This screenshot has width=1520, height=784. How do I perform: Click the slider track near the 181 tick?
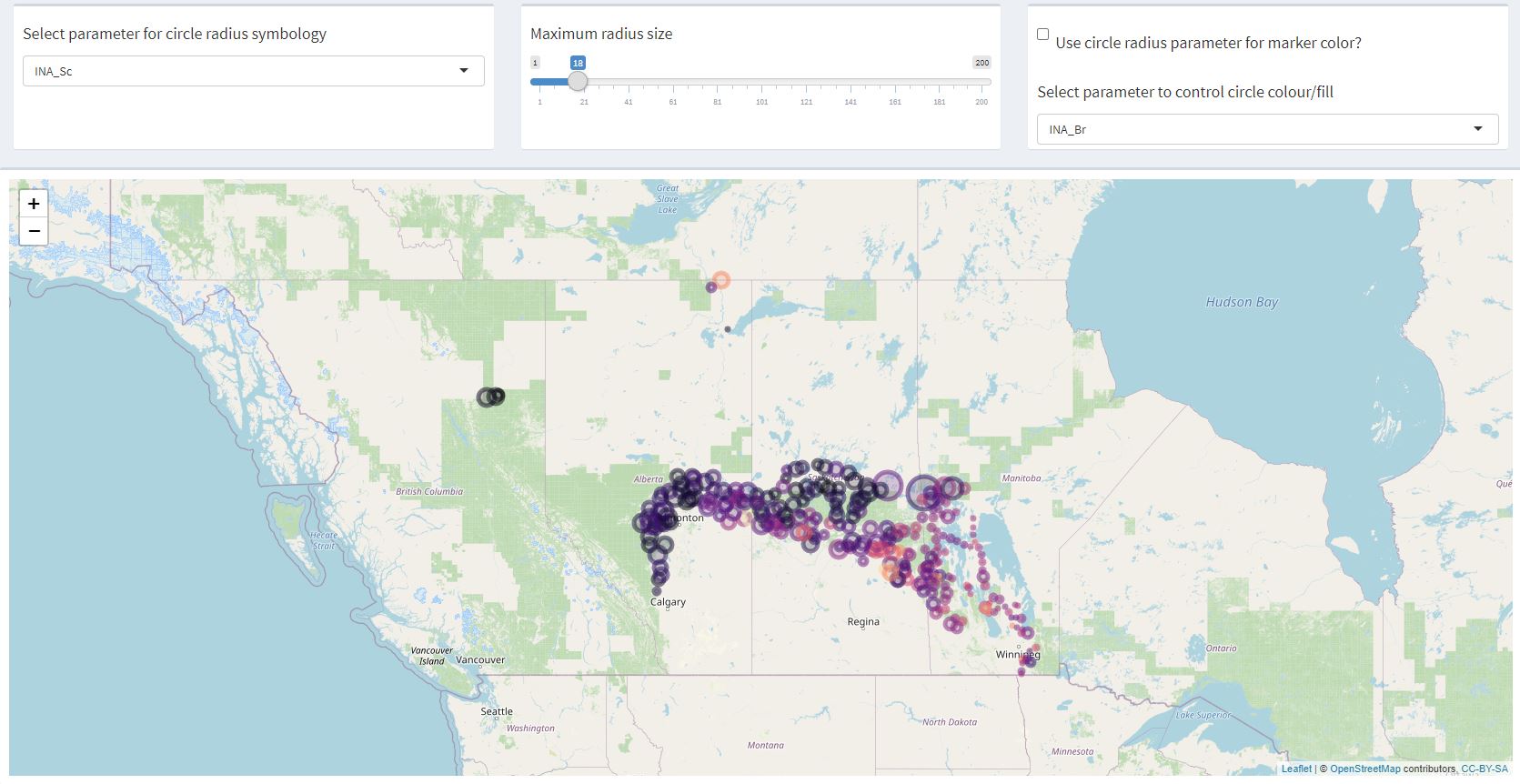coord(939,82)
